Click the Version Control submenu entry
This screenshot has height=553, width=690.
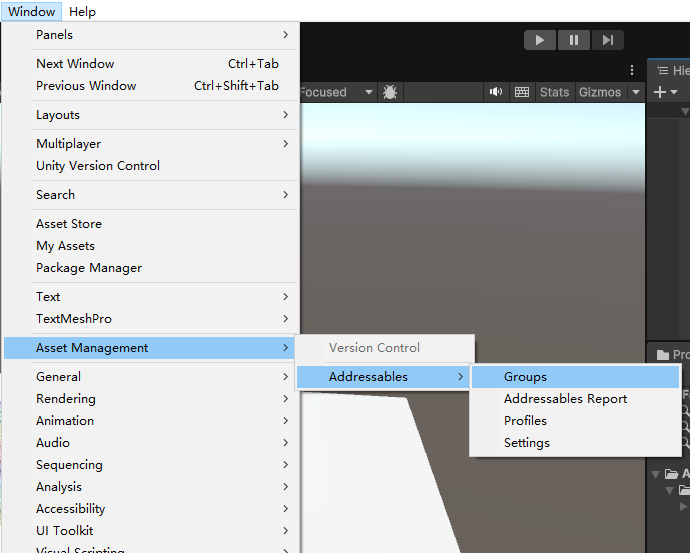coord(385,348)
